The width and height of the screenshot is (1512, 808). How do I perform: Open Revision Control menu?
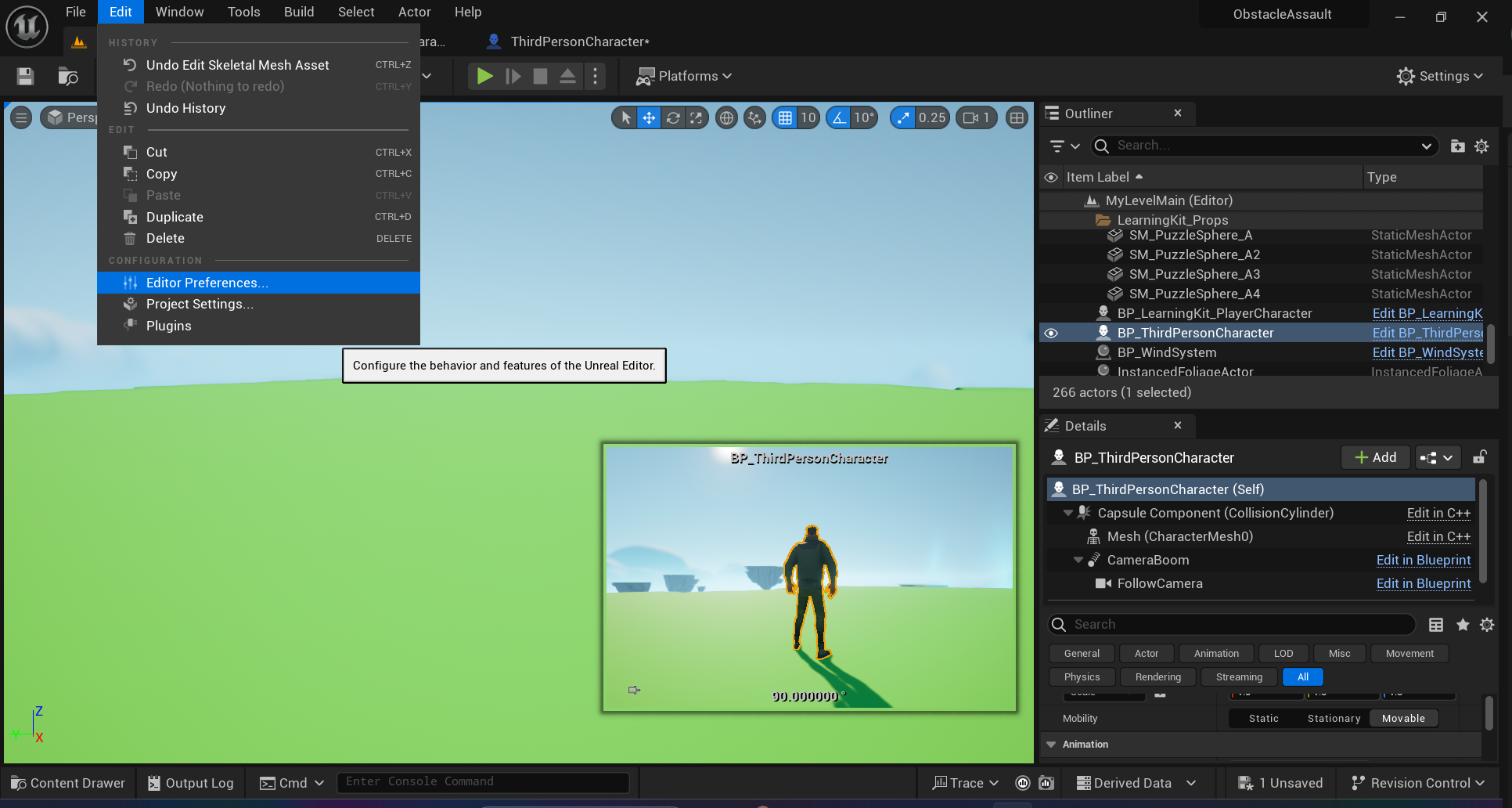pos(1417,783)
